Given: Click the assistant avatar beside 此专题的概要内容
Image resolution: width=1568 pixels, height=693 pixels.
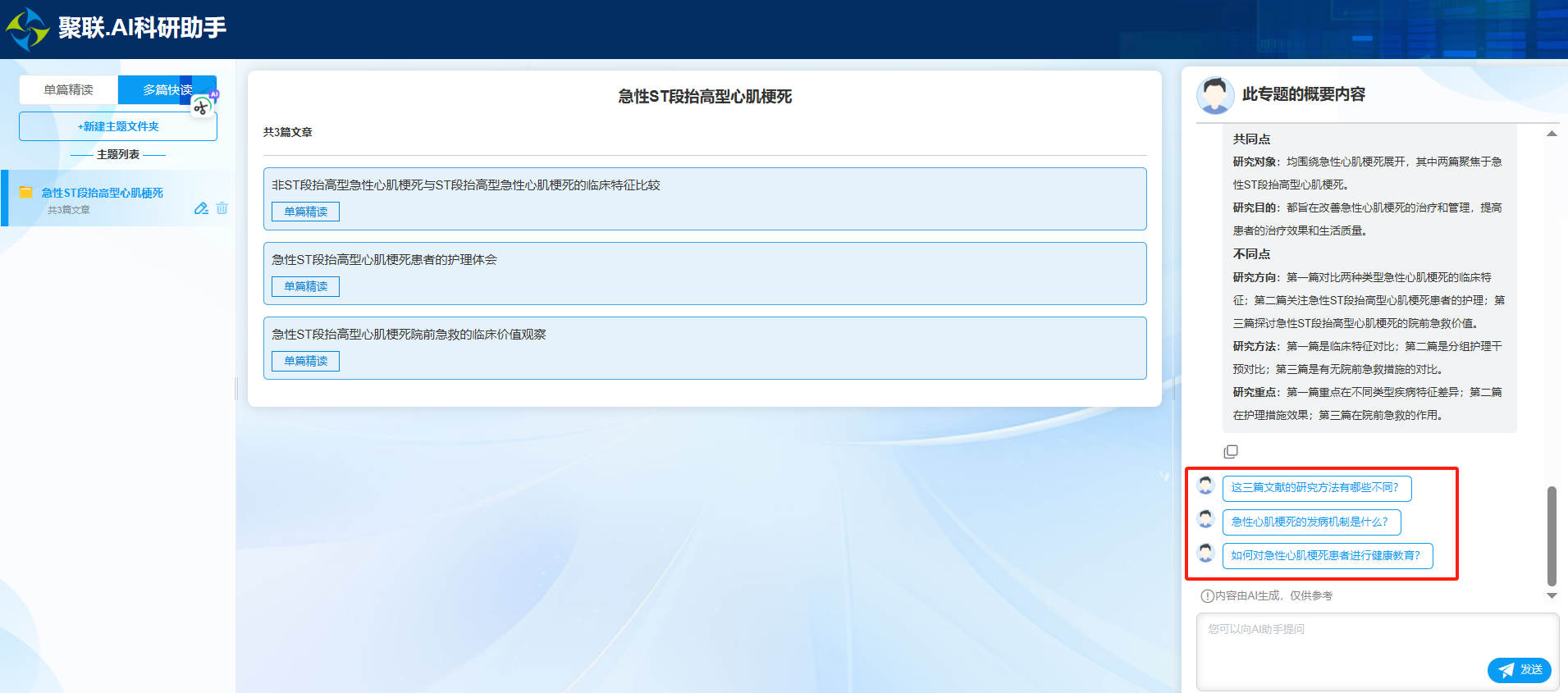Looking at the screenshot, I should click(1215, 95).
